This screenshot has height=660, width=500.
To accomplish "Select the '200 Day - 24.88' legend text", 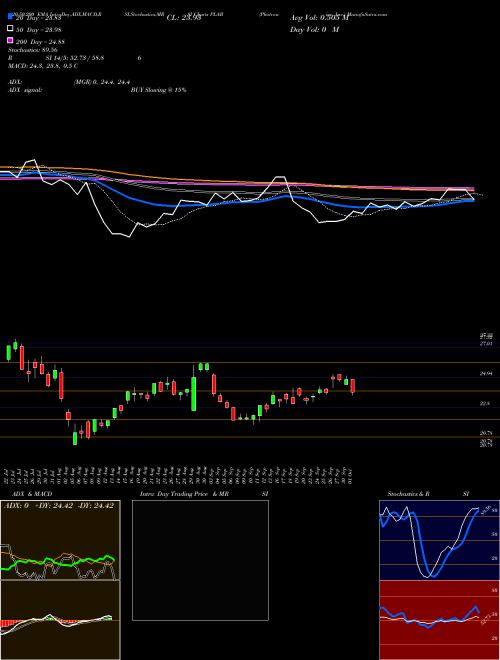I will point(40,42).
